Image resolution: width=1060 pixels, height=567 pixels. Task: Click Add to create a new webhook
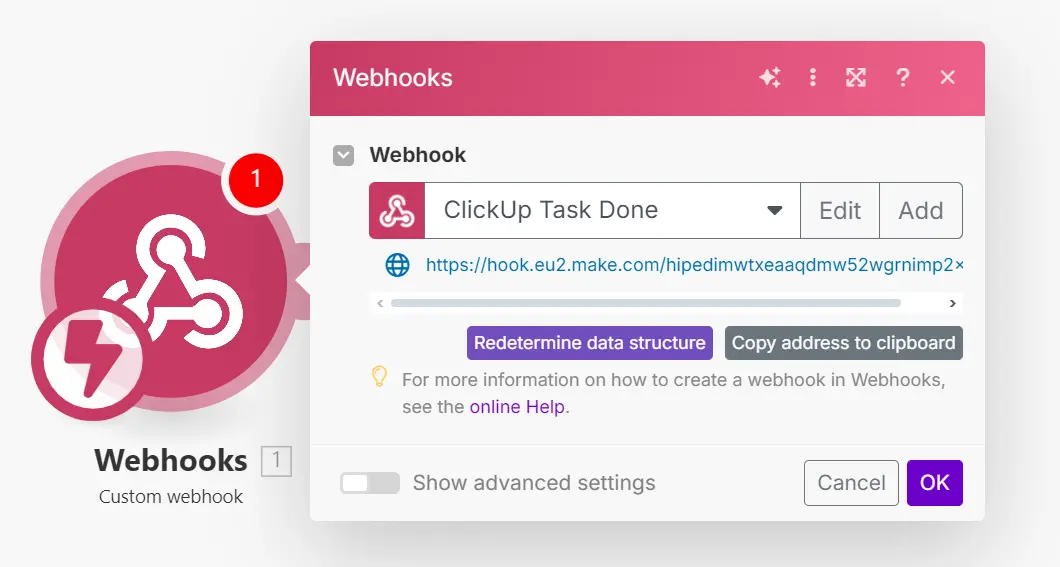point(921,210)
